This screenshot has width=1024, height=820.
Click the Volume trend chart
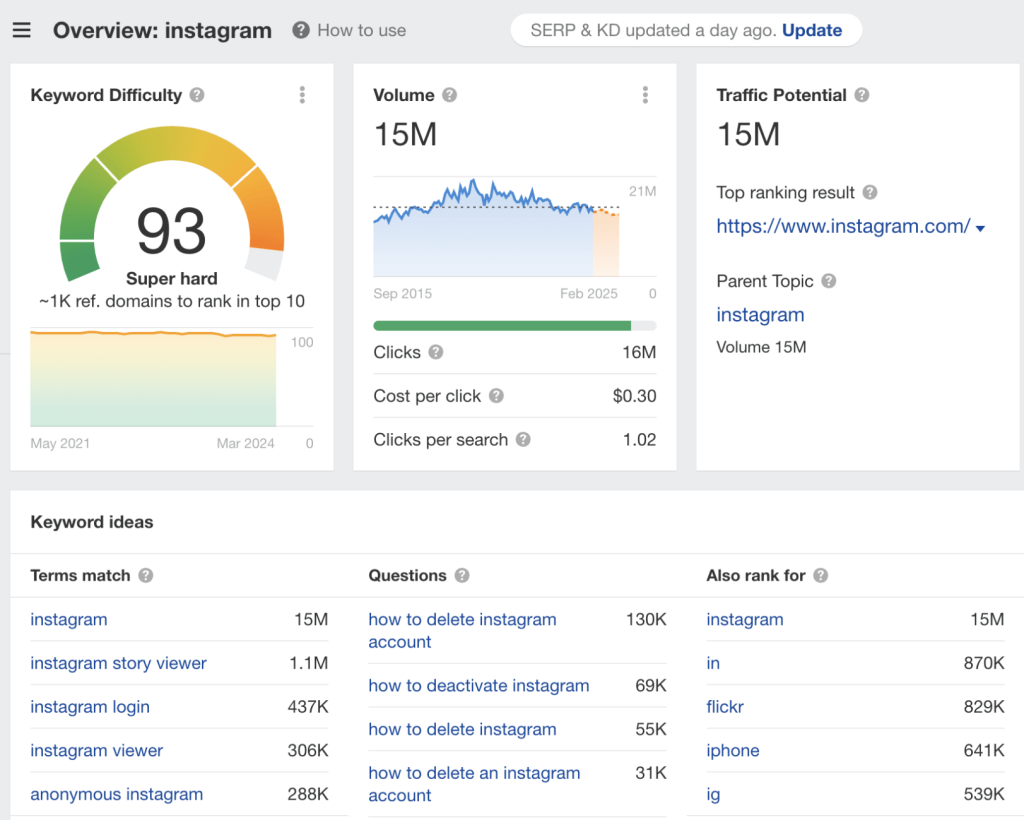(496, 227)
